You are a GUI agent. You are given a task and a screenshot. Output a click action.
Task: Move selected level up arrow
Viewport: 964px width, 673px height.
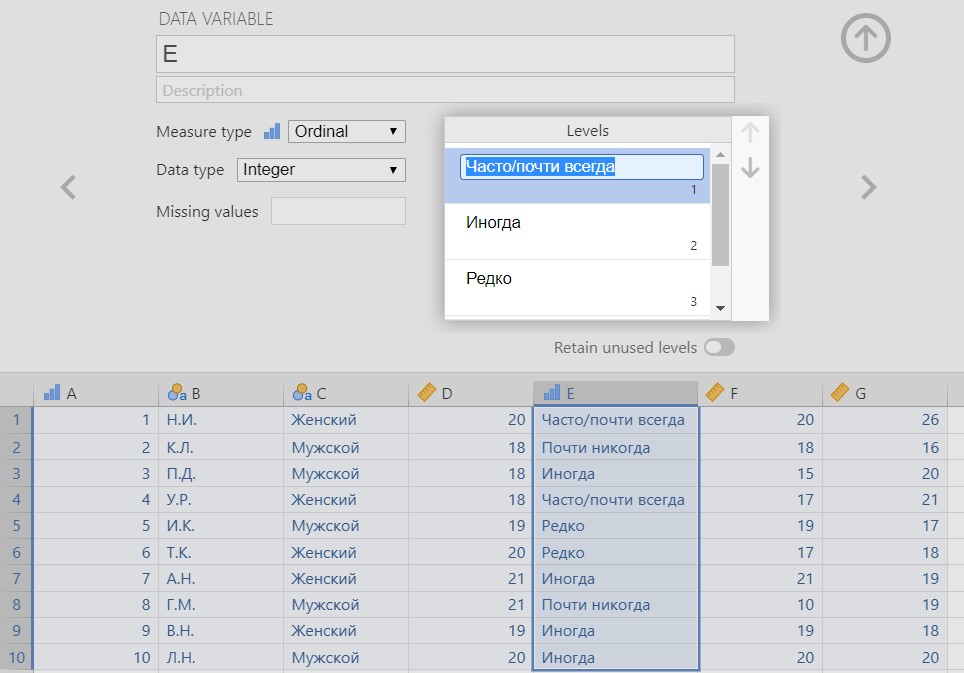coord(750,132)
